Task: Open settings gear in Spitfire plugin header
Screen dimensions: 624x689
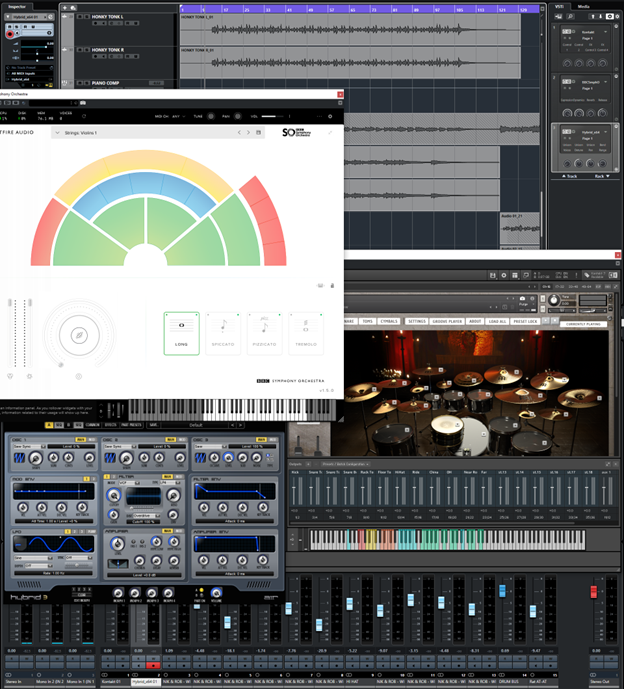Action: [x=330, y=116]
